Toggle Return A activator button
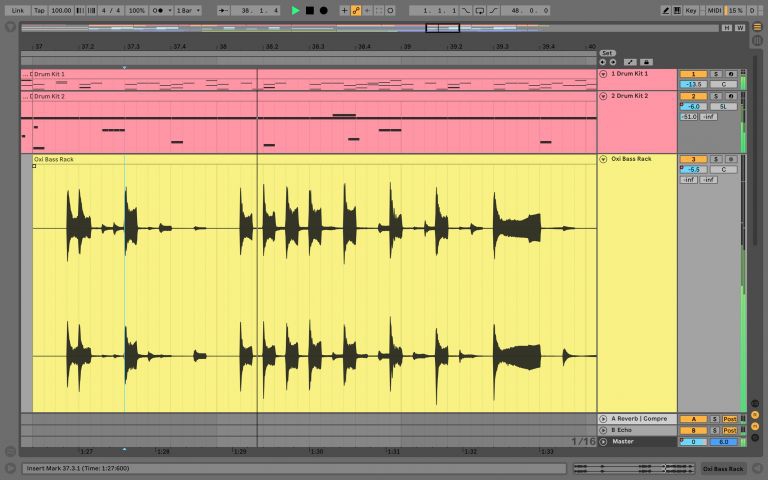Viewport: 768px width, 480px height. (x=693, y=419)
